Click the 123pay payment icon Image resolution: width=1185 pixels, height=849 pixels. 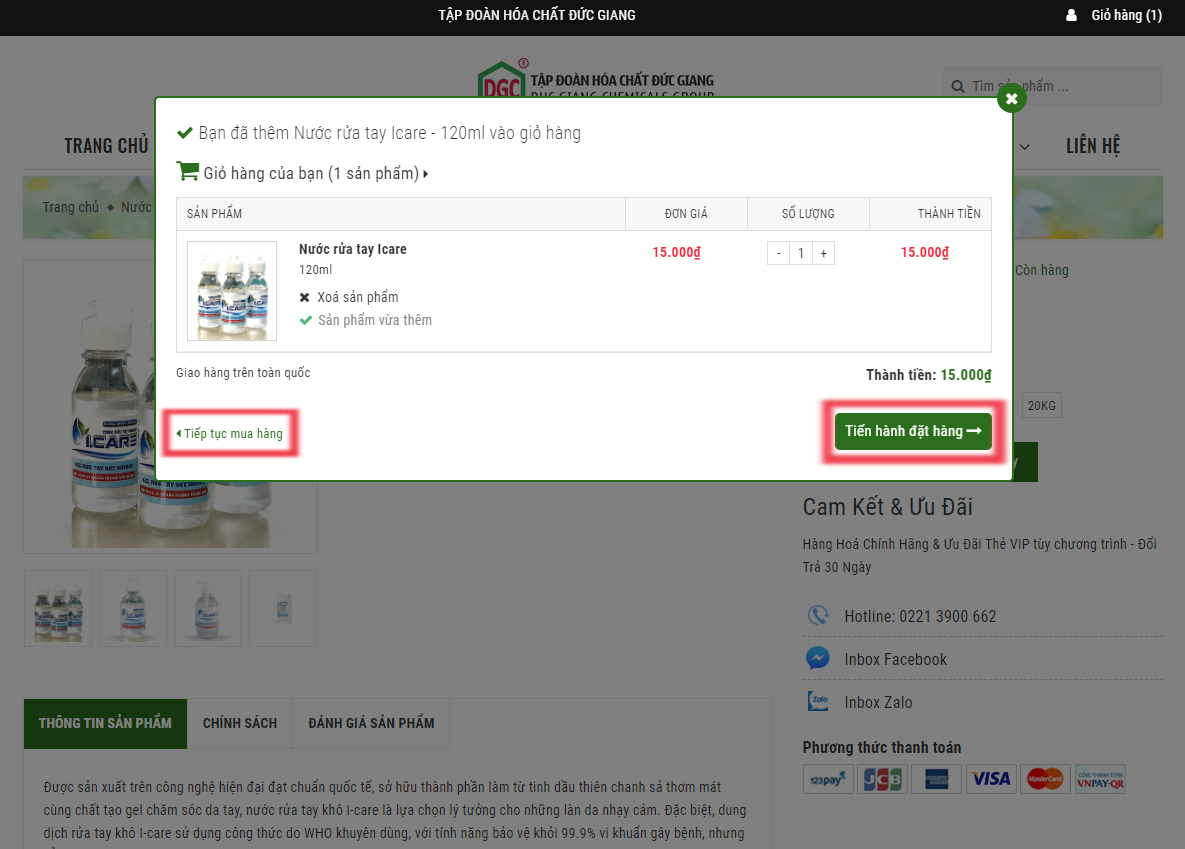point(828,779)
